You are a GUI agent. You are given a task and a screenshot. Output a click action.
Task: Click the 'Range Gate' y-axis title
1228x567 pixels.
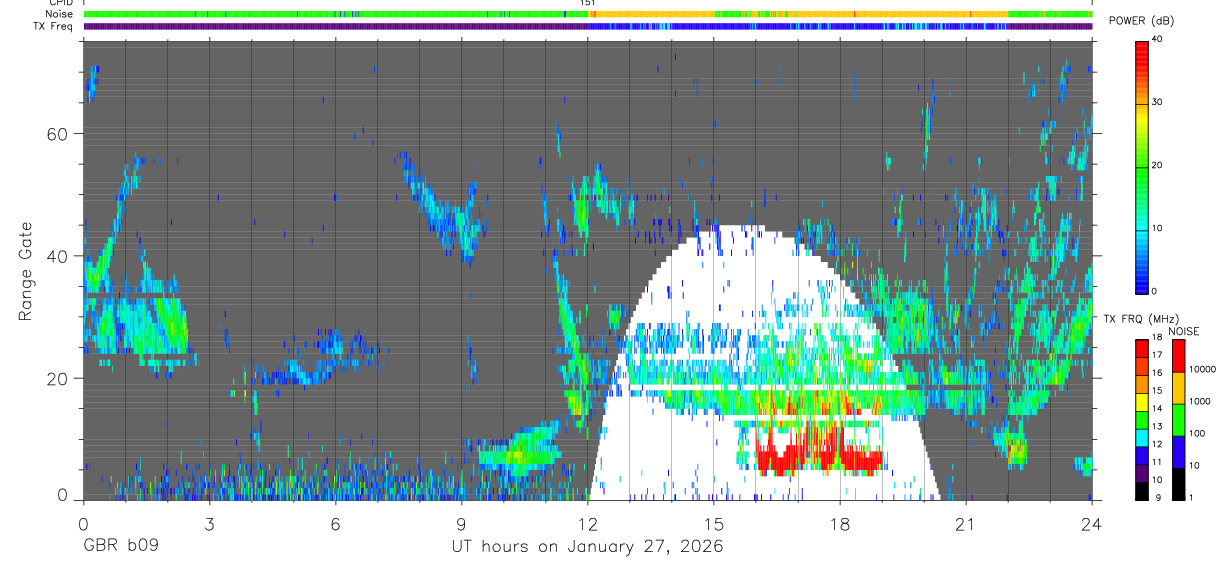(26, 271)
